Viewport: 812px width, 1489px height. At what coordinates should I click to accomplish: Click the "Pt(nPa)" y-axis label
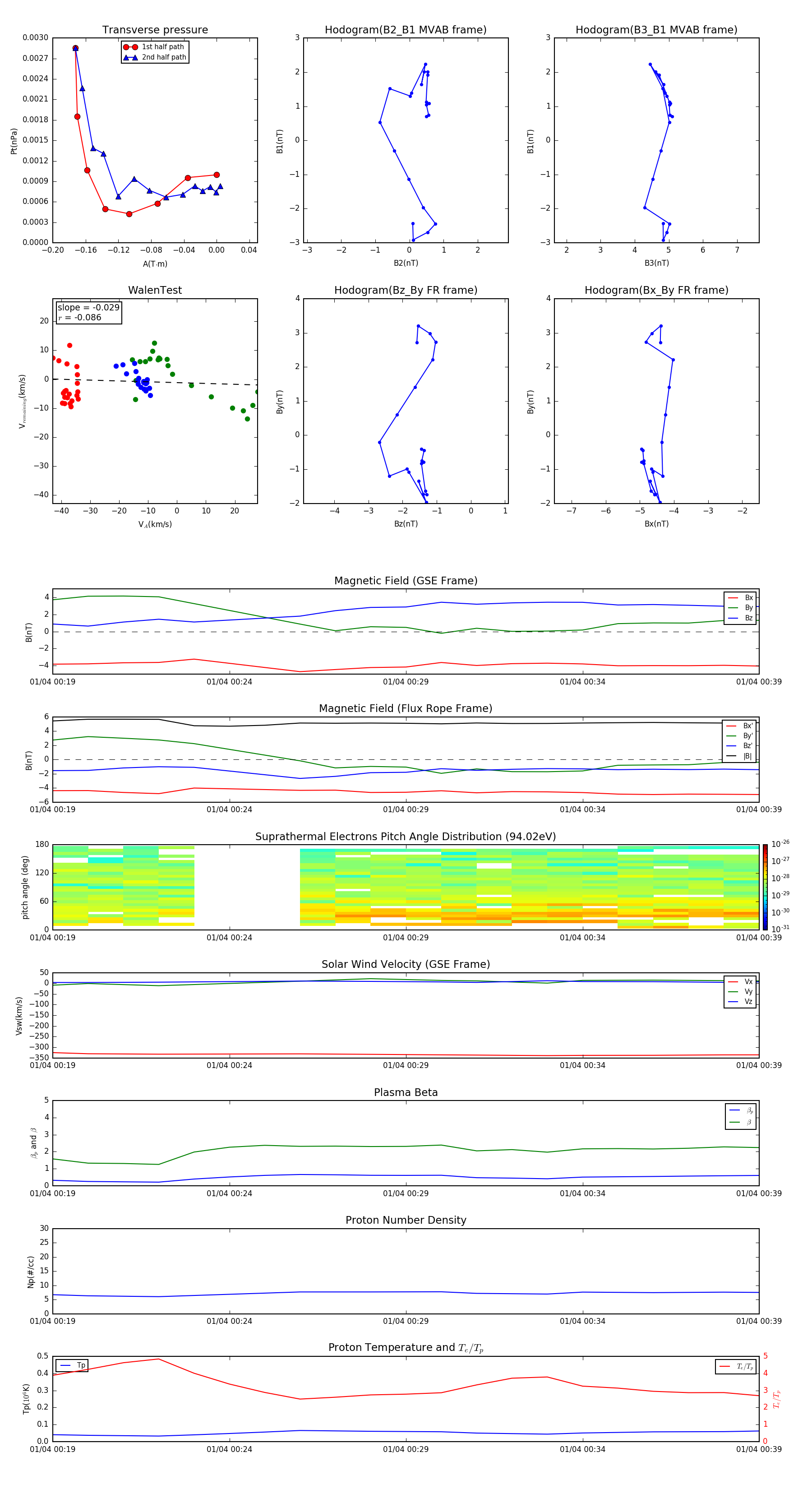(x=14, y=140)
